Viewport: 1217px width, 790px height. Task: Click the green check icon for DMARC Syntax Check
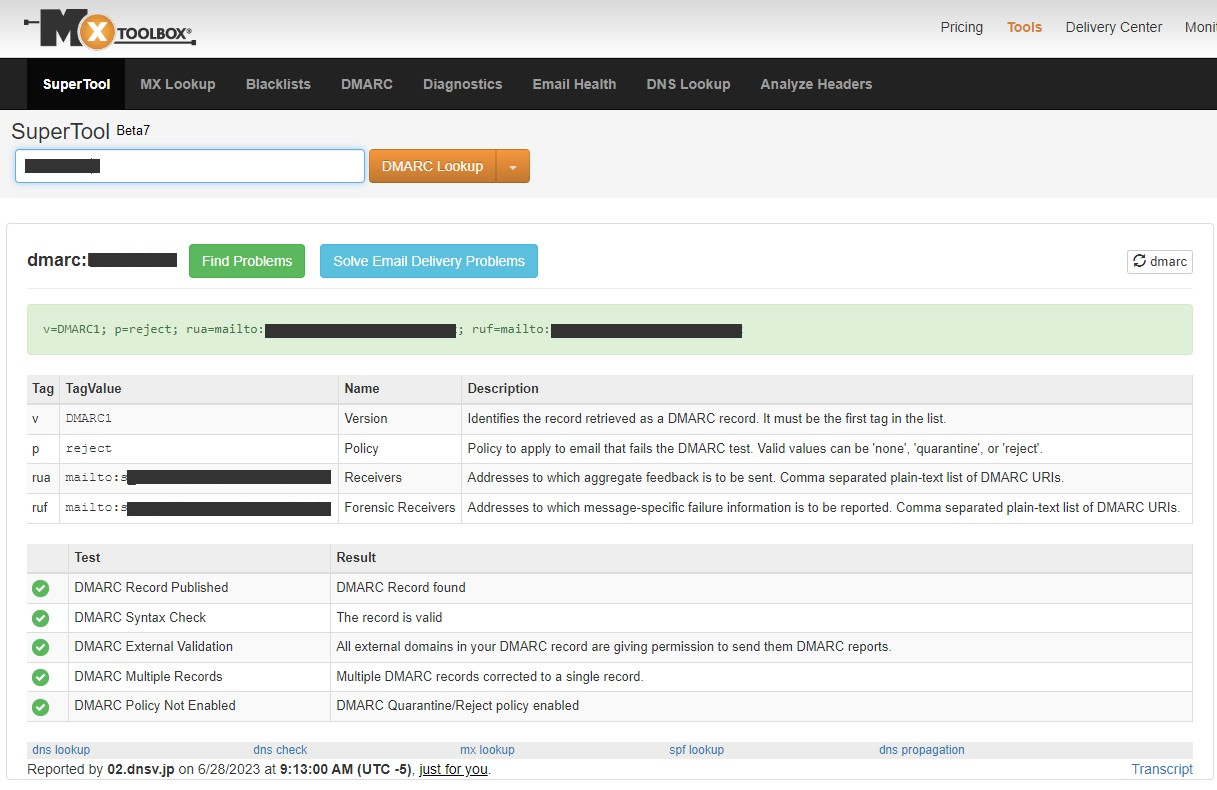coord(40,618)
